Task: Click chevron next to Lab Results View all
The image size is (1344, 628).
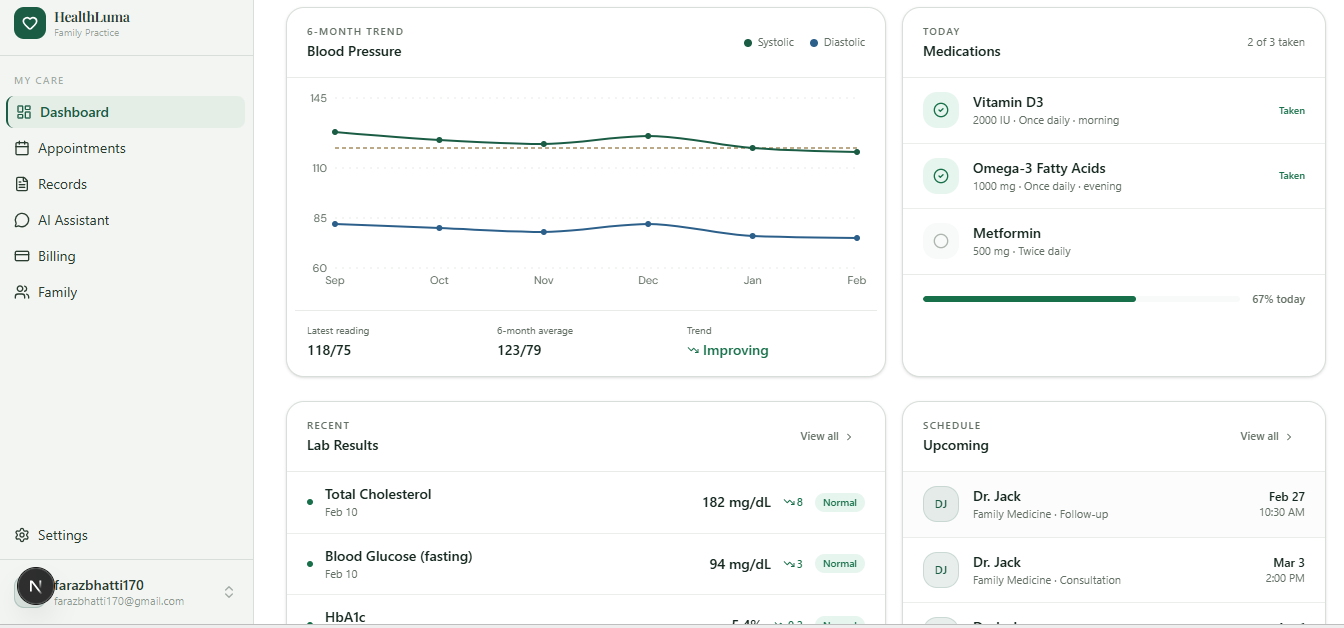Action: 850,437
